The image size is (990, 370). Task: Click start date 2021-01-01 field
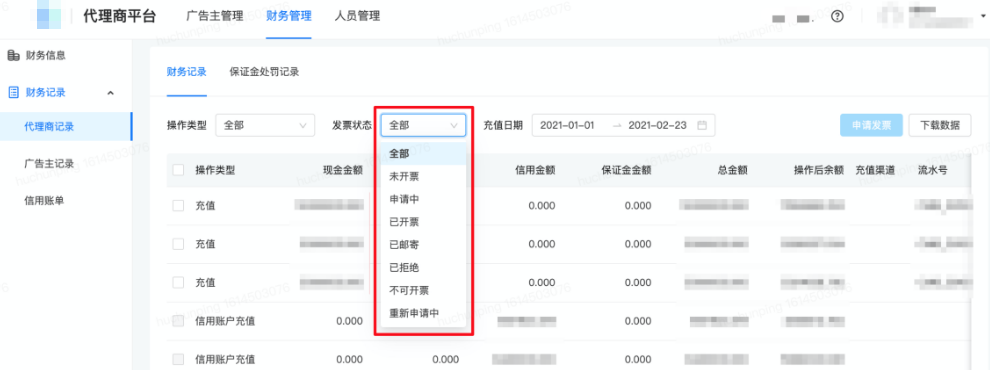568,125
